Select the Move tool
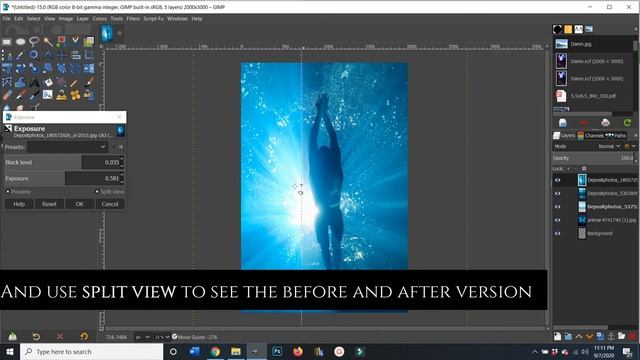The width and height of the screenshot is (640, 360). click(x=62, y=55)
